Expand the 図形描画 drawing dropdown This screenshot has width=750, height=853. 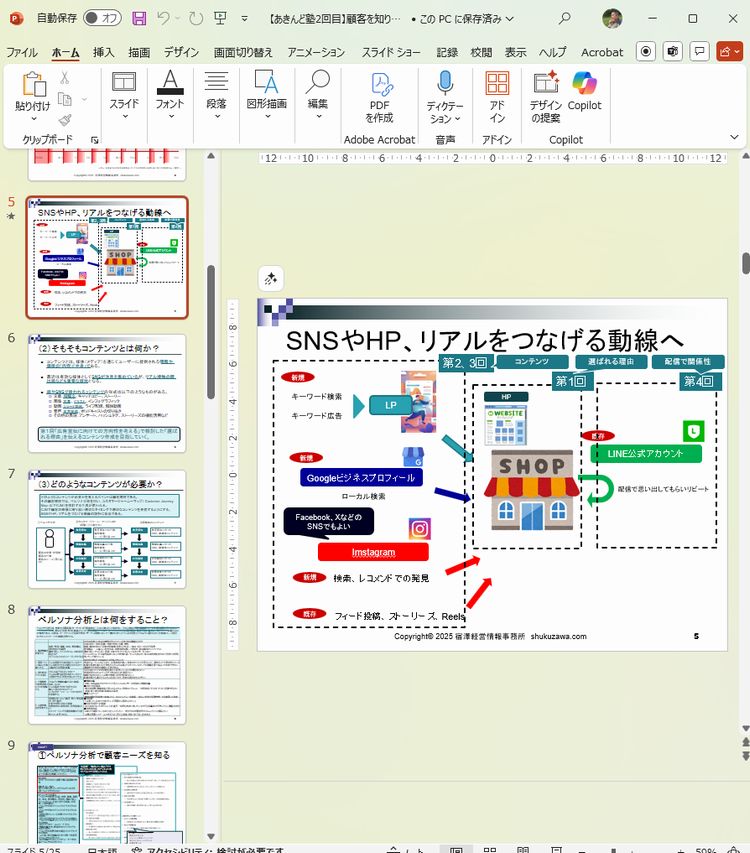click(267, 116)
